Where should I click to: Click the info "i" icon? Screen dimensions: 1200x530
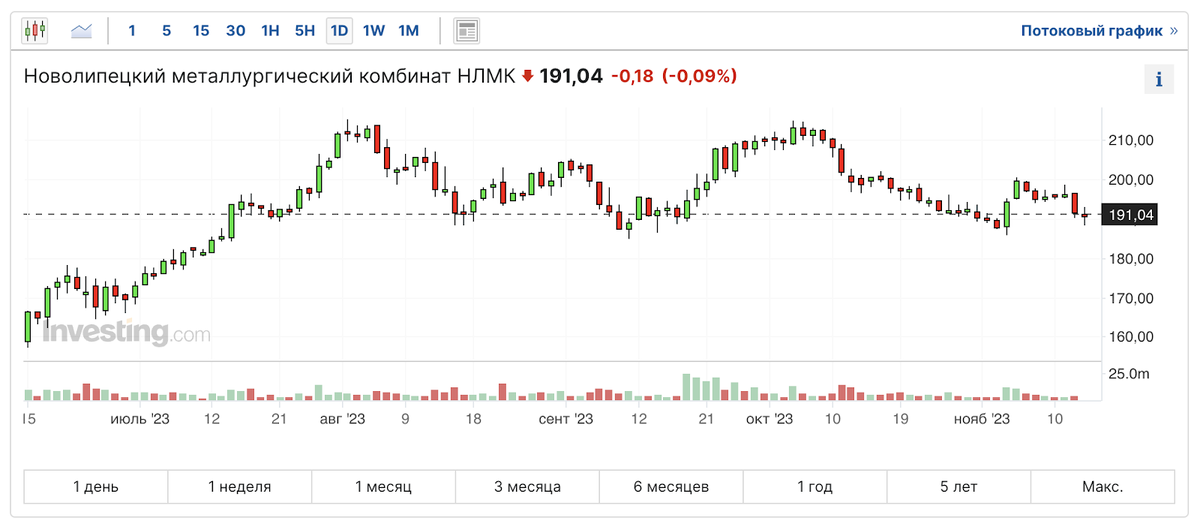tap(1158, 79)
